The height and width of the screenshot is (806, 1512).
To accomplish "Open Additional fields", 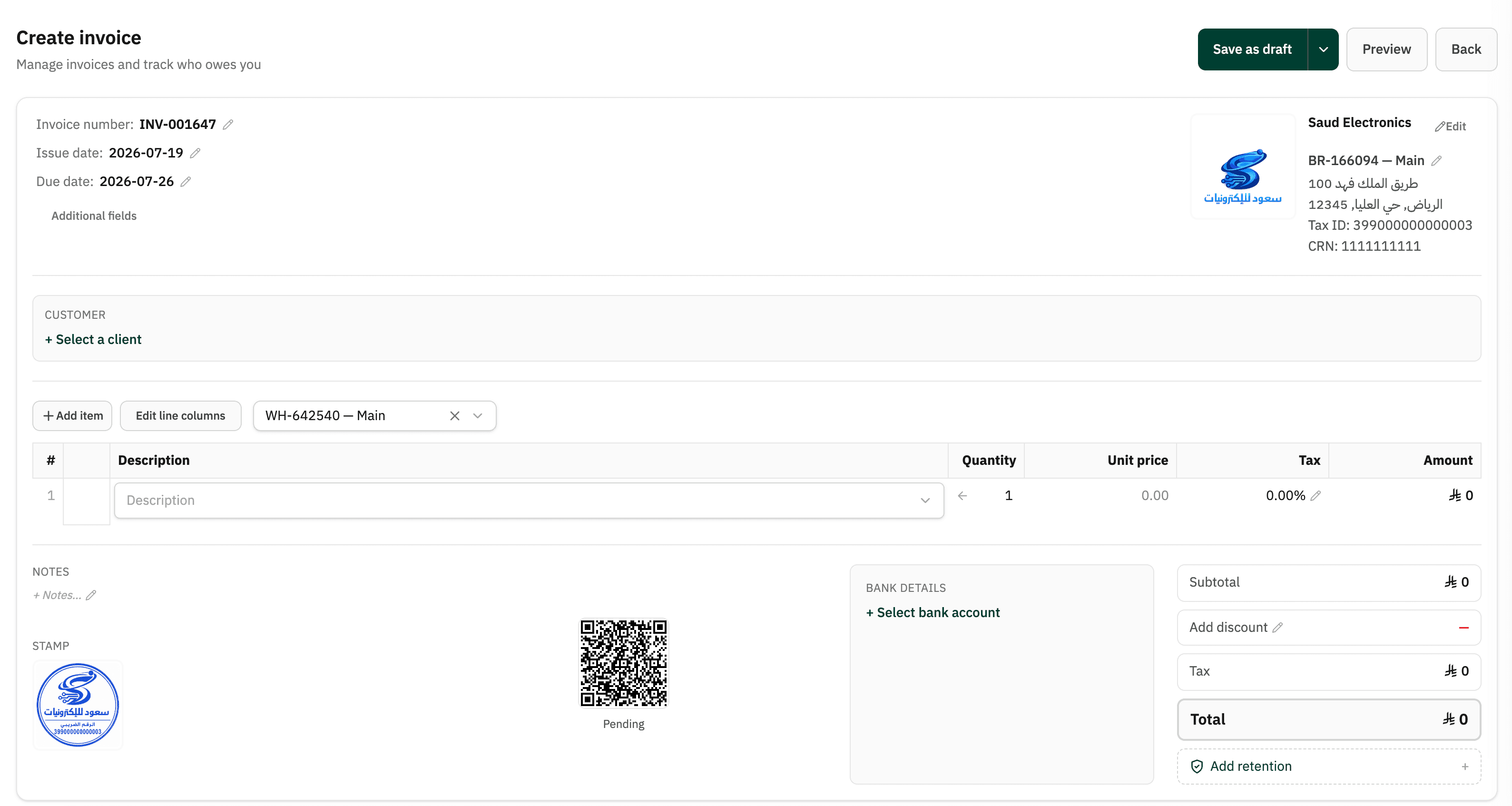I will coord(94,216).
